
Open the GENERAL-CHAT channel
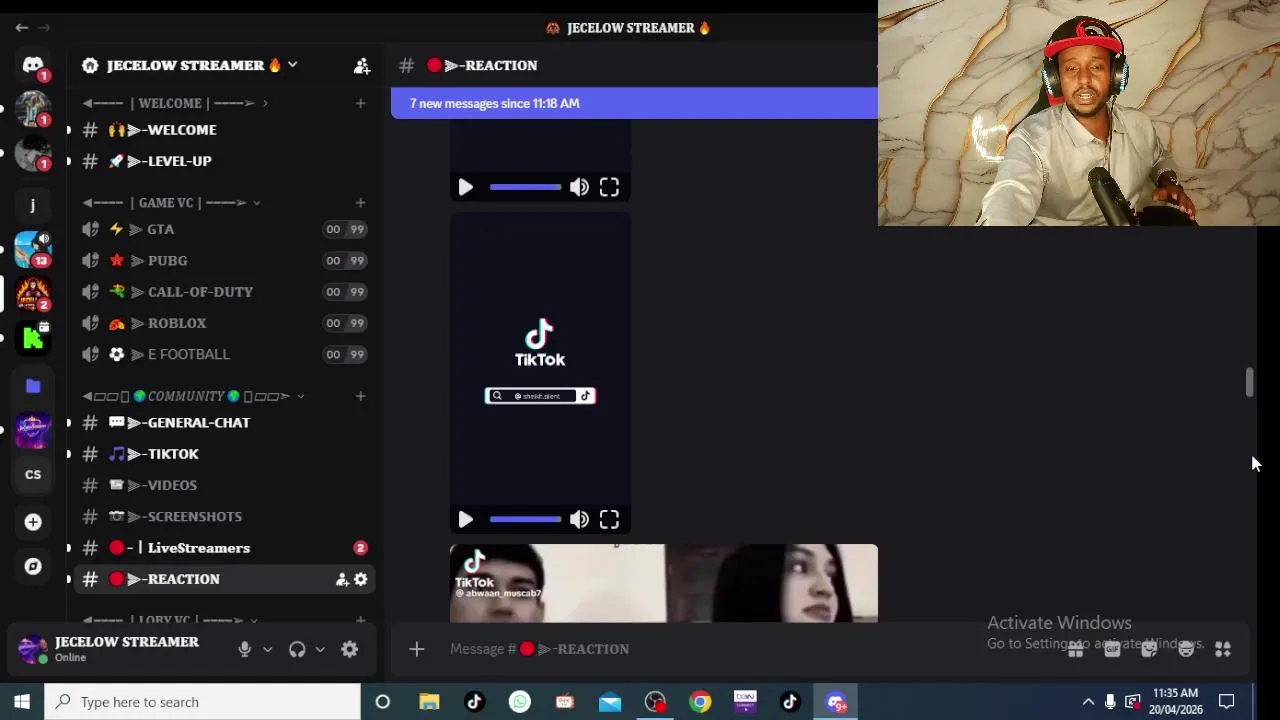pos(224,423)
